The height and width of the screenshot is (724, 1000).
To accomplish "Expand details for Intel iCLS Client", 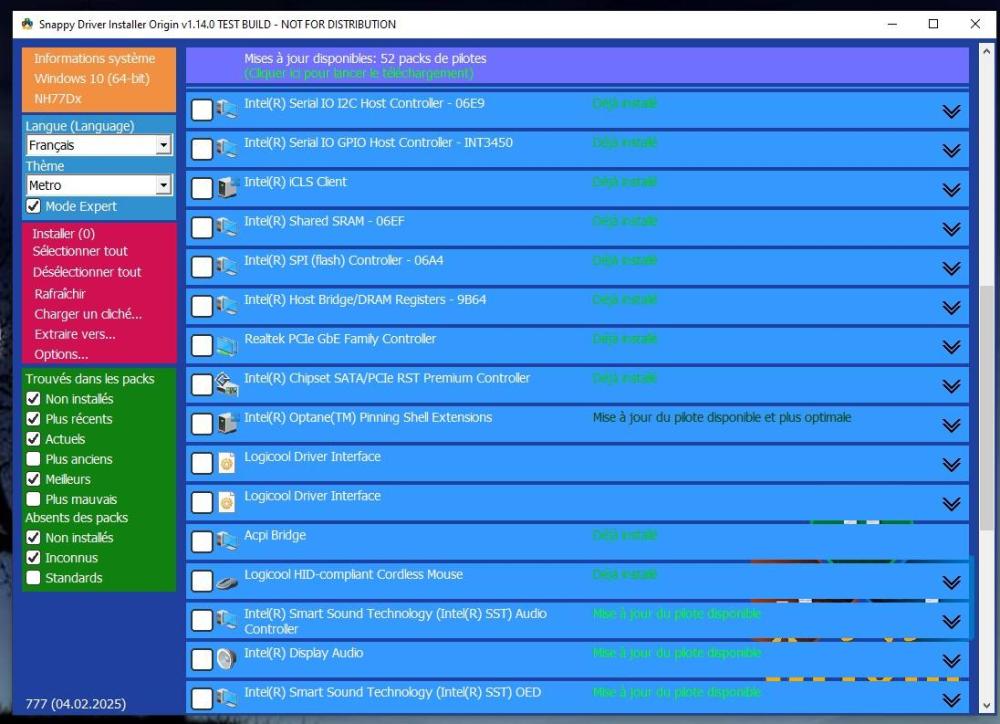I will click(951, 189).
